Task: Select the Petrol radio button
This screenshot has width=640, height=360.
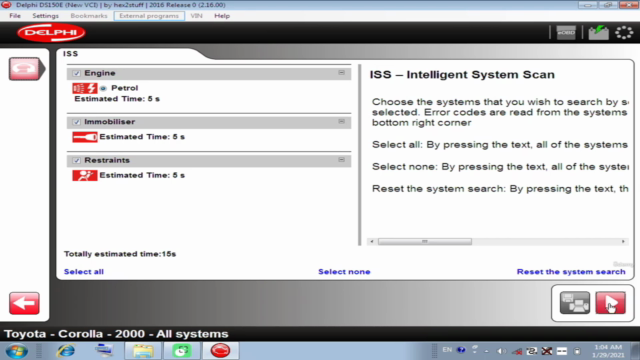Action: 103,88
